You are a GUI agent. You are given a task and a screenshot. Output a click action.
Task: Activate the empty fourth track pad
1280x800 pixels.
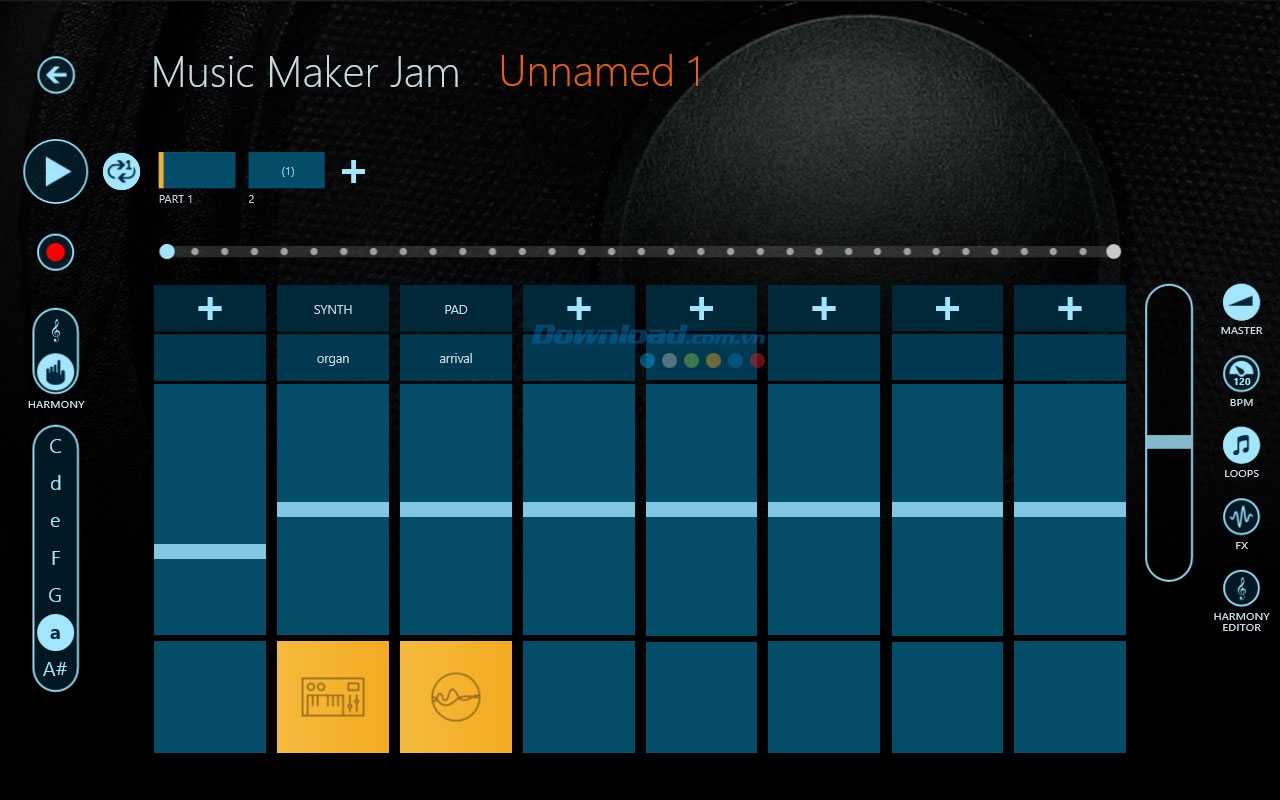pos(579,697)
